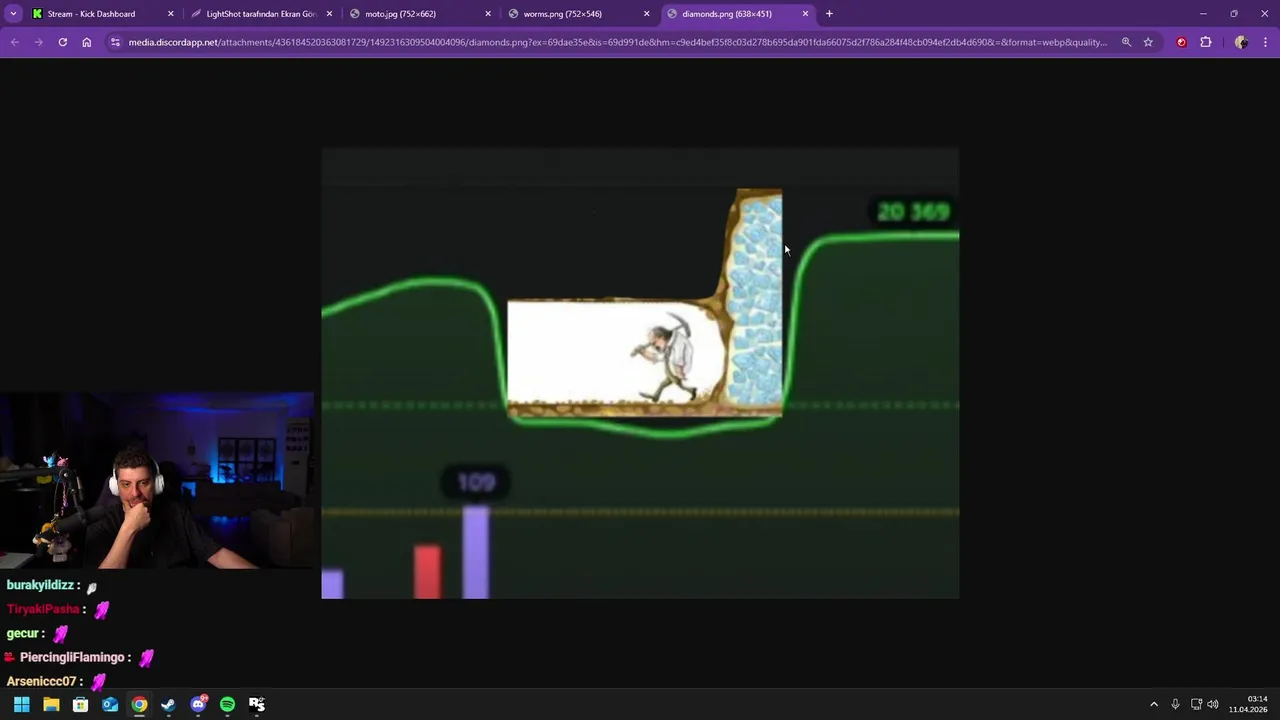
Task: Click chat user burakyildizz
Action: coord(40,585)
